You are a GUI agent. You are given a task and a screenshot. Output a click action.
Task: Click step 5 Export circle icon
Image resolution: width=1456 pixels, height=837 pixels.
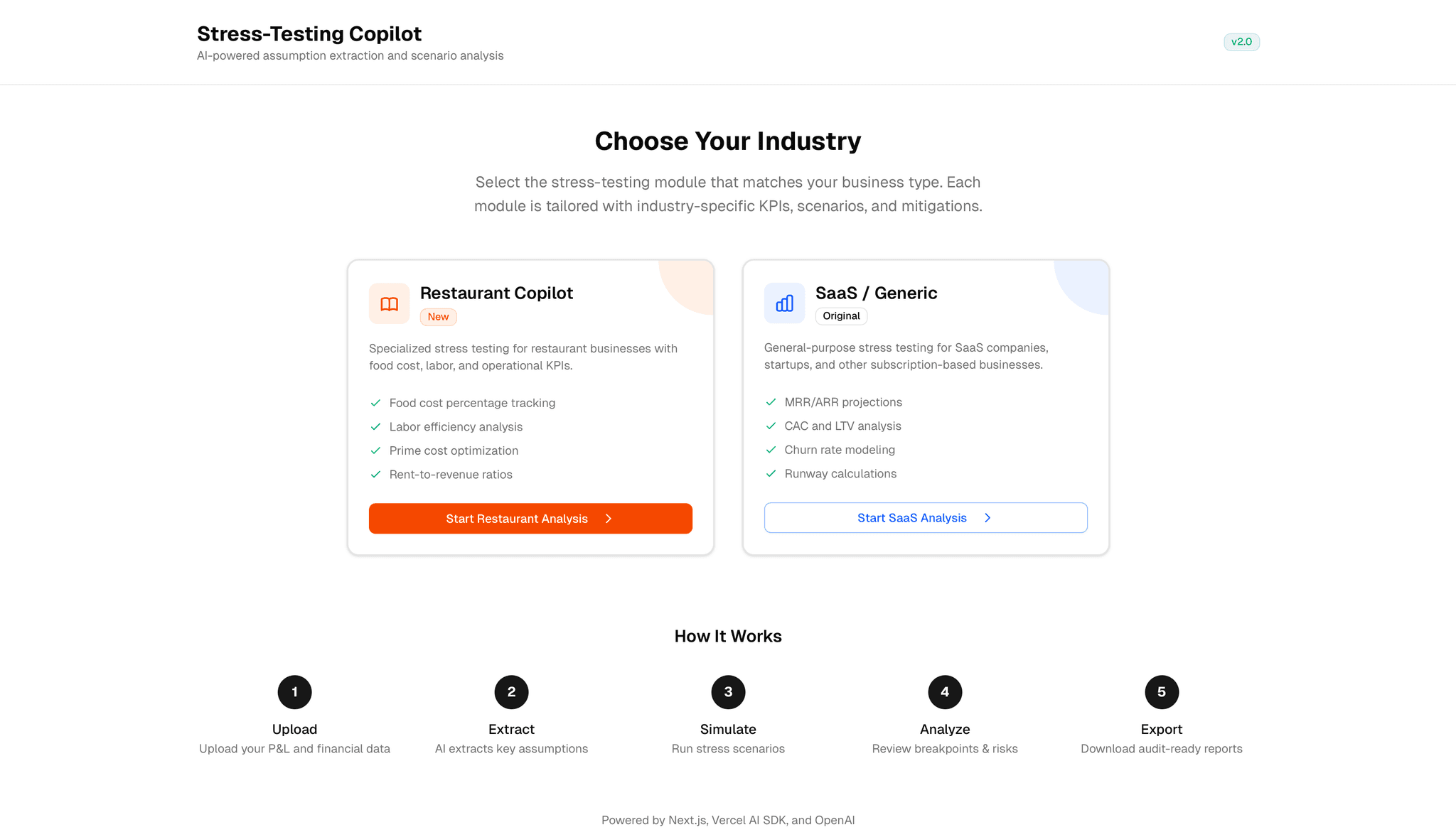[1162, 692]
